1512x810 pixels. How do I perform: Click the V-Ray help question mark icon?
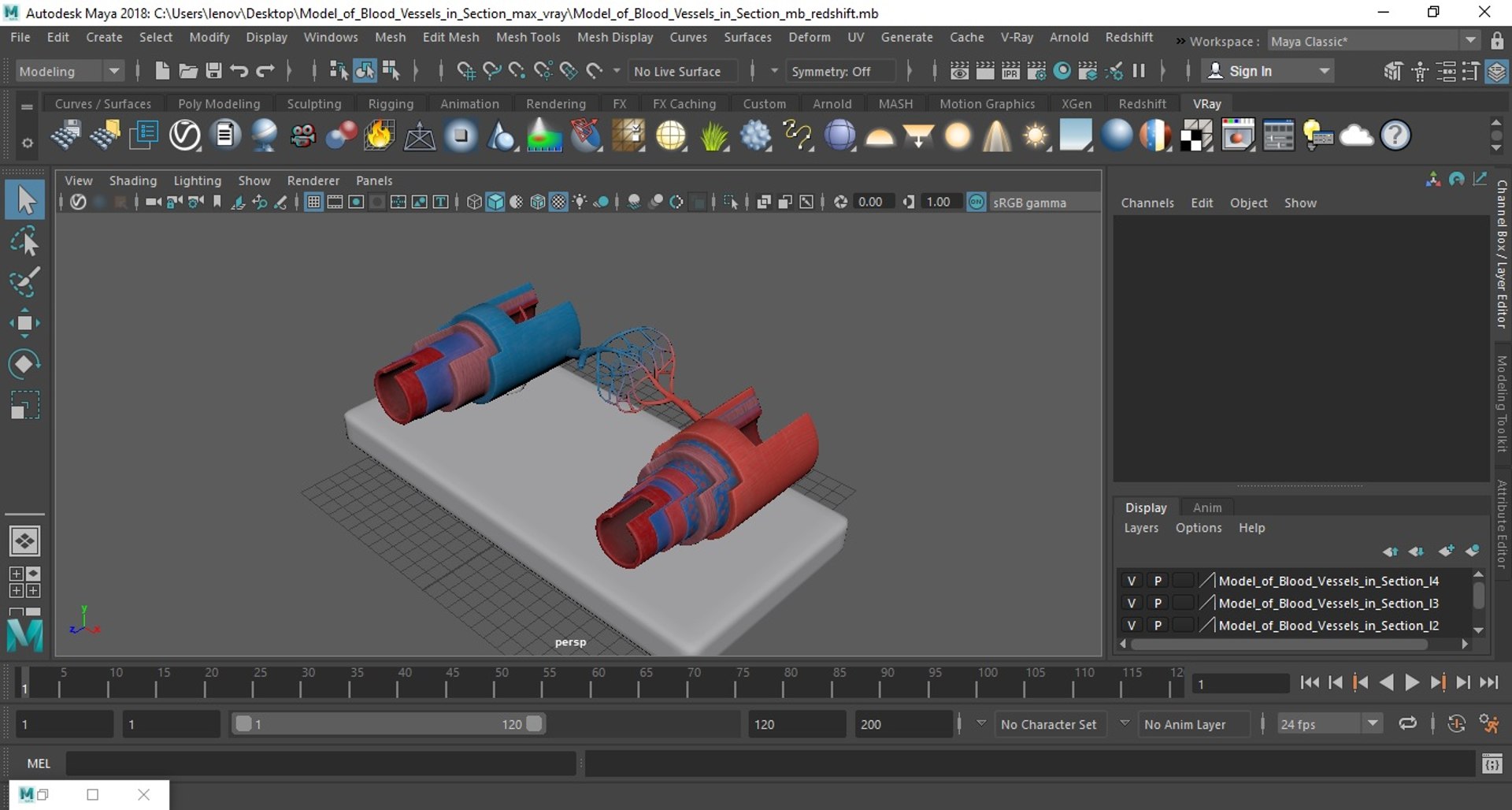[1395, 136]
